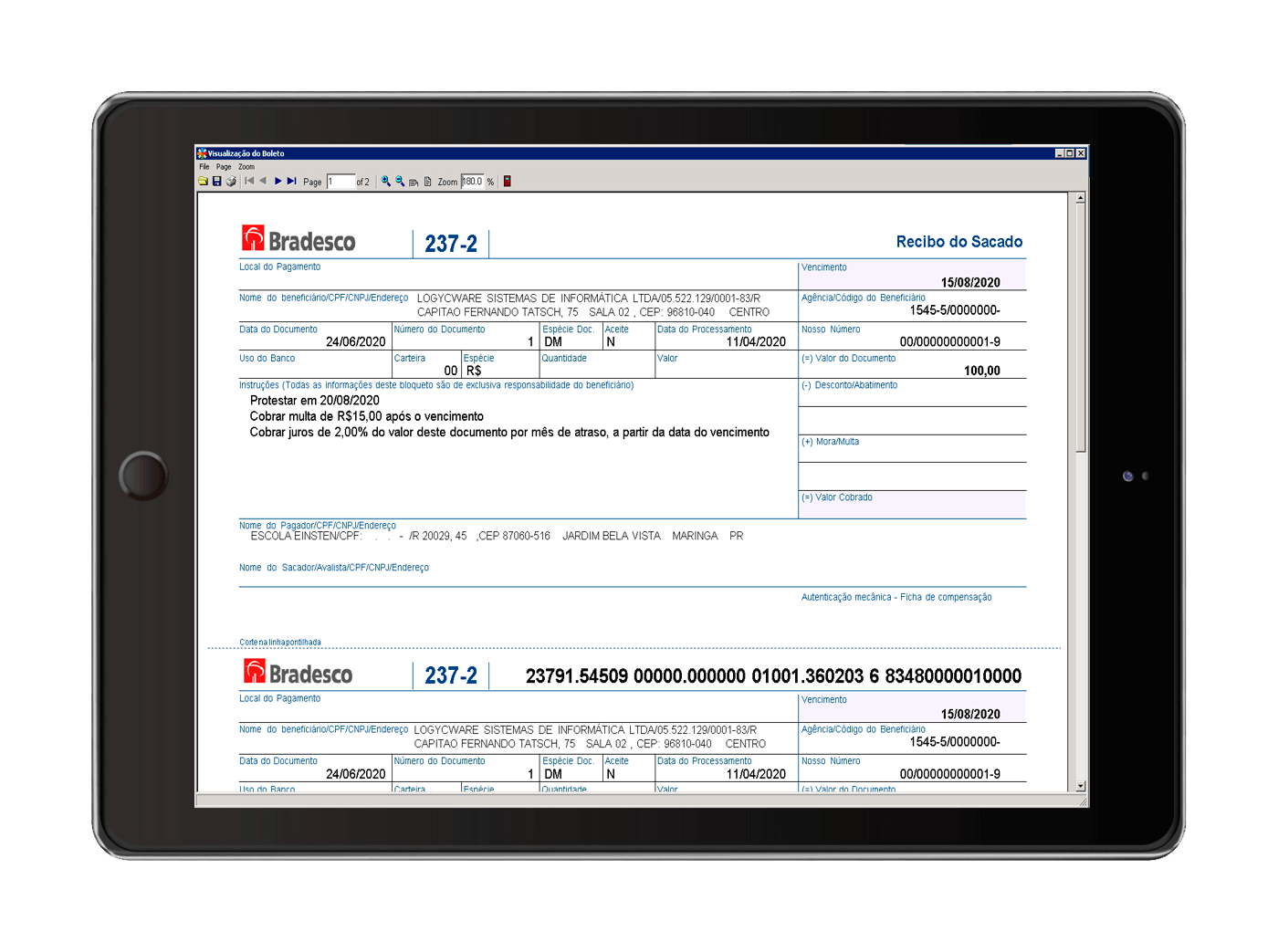The image size is (1278, 952).
Task: Click the page number input field
Action: [341, 182]
